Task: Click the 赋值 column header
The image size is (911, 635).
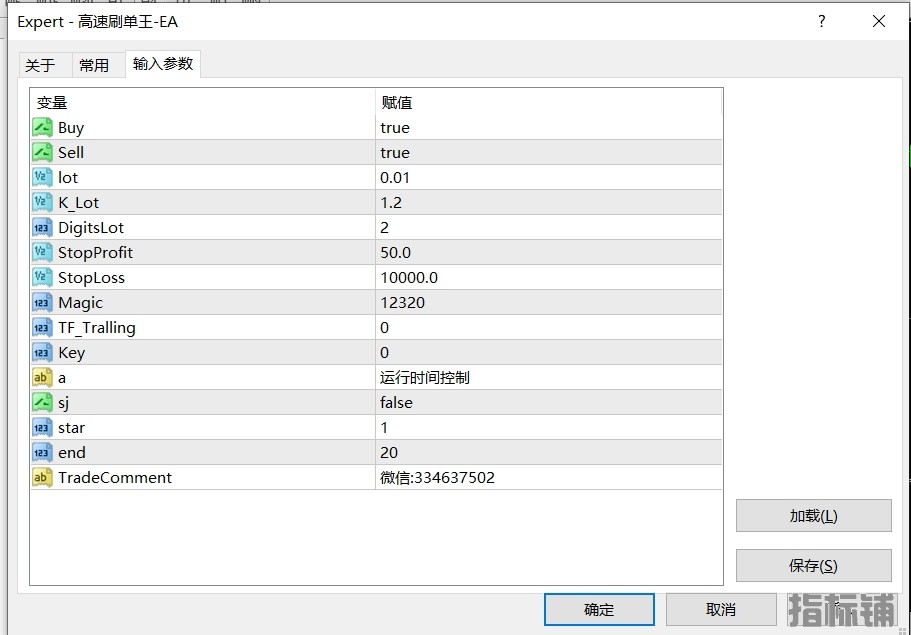Action: (x=548, y=103)
